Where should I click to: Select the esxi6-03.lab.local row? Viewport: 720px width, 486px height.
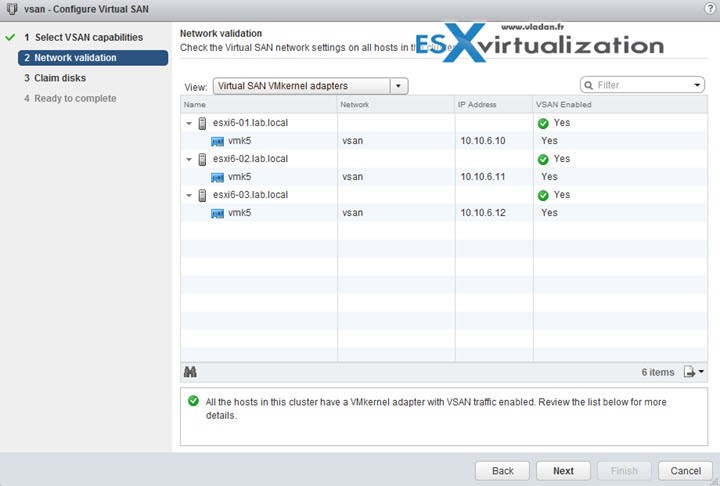click(444, 195)
